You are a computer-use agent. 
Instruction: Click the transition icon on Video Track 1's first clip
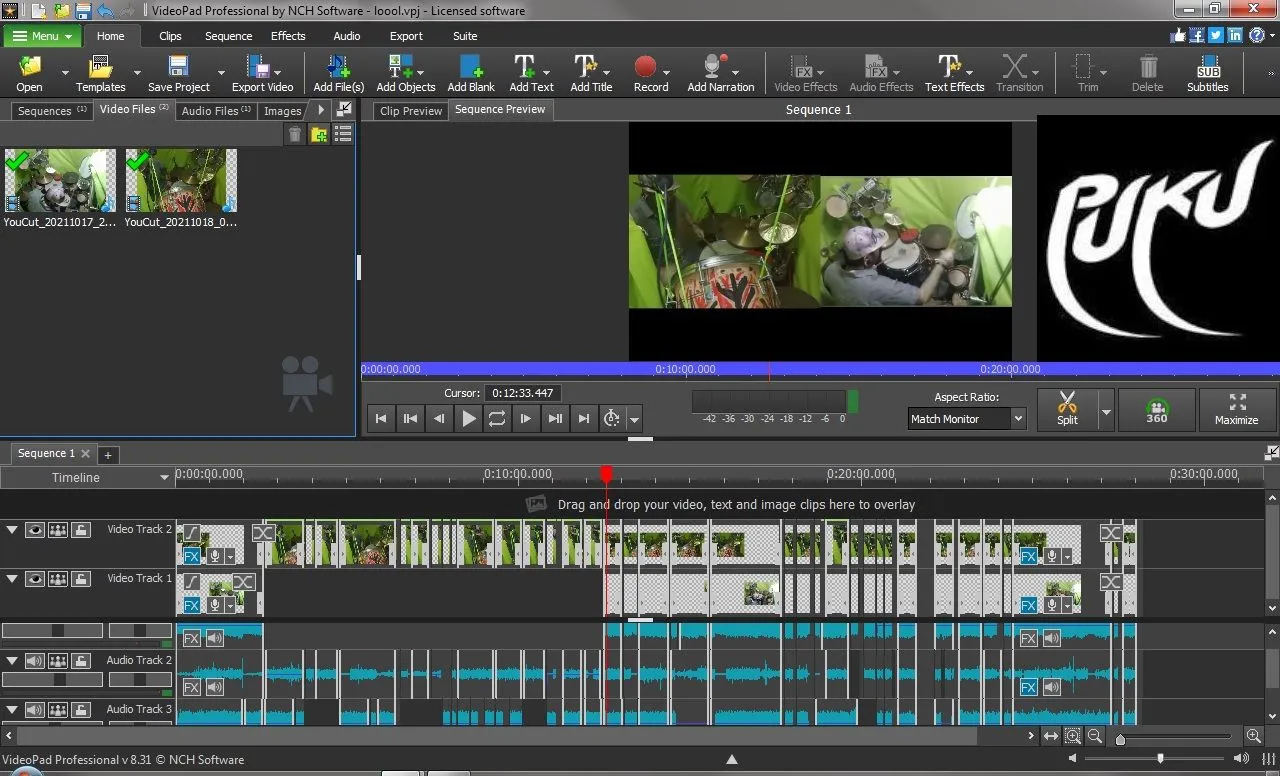click(x=243, y=581)
